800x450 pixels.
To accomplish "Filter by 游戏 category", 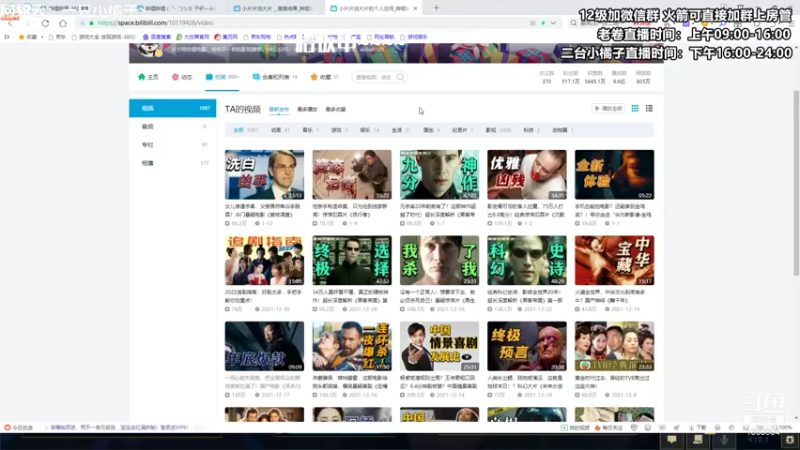I will 339,130.
